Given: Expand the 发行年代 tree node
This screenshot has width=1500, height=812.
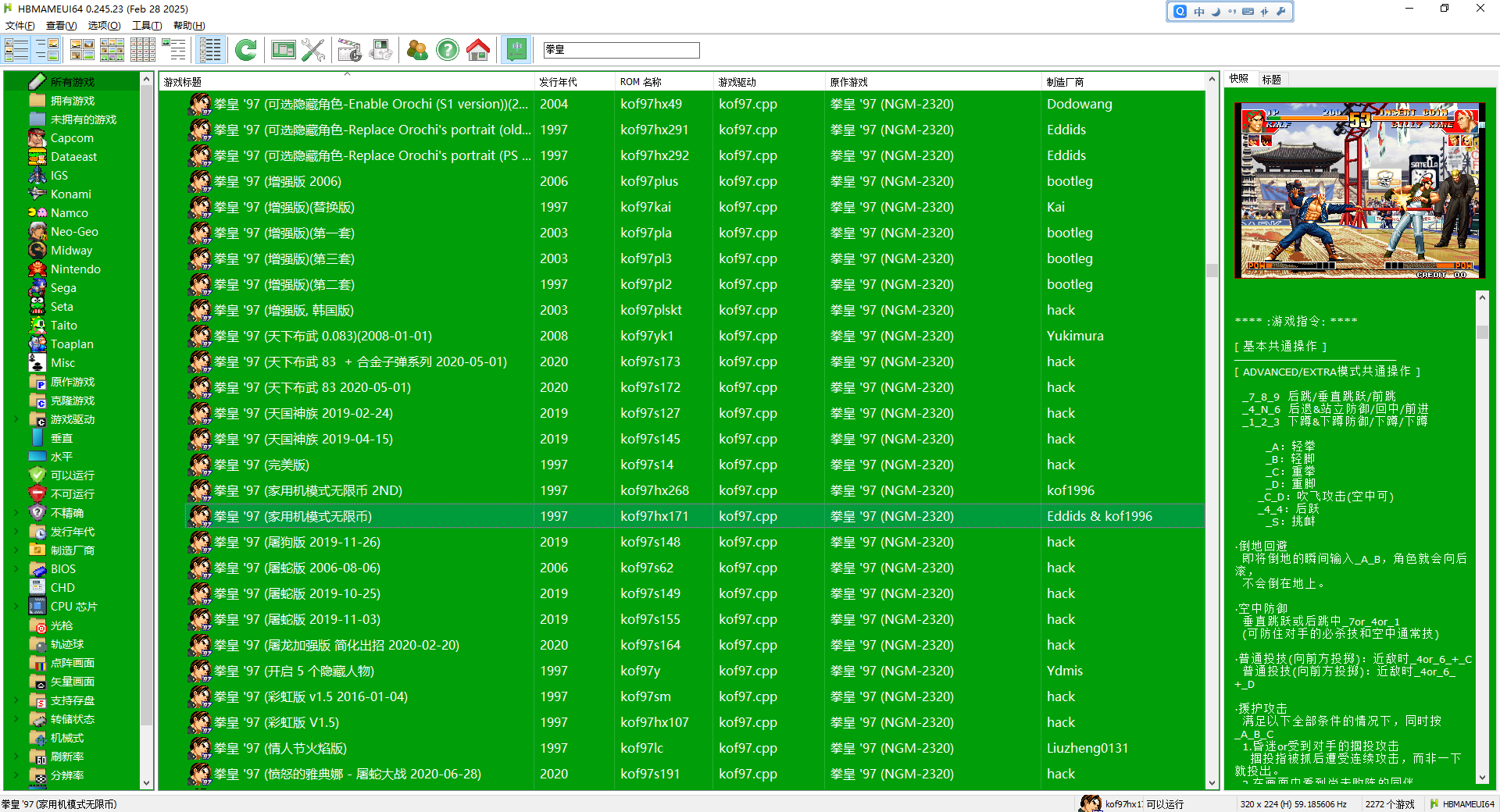Looking at the screenshot, I should pyautogui.click(x=16, y=532).
